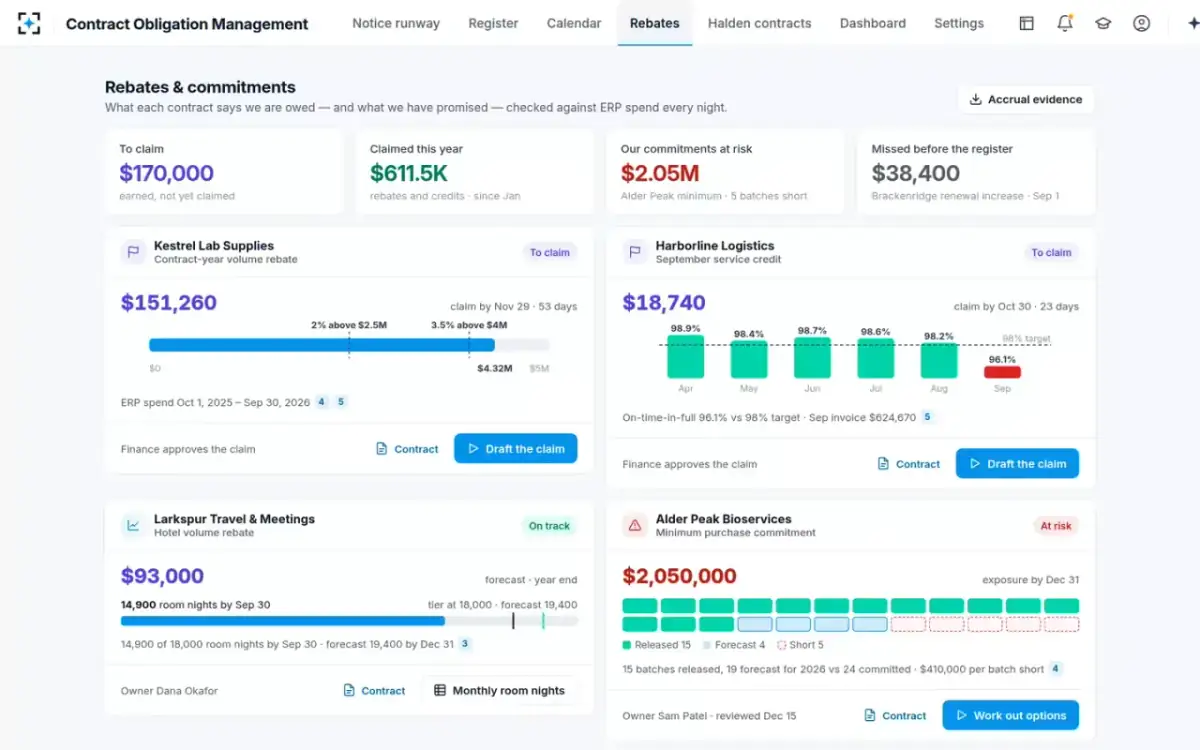Go to the Calendar tab
The width and height of the screenshot is (1200, 750).
574,23
